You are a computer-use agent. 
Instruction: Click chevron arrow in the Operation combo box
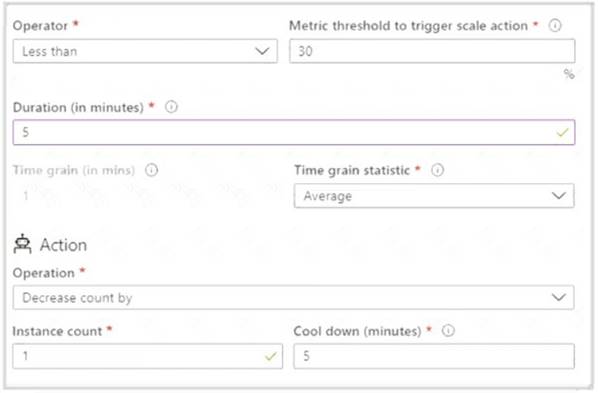tap(559, 297)
